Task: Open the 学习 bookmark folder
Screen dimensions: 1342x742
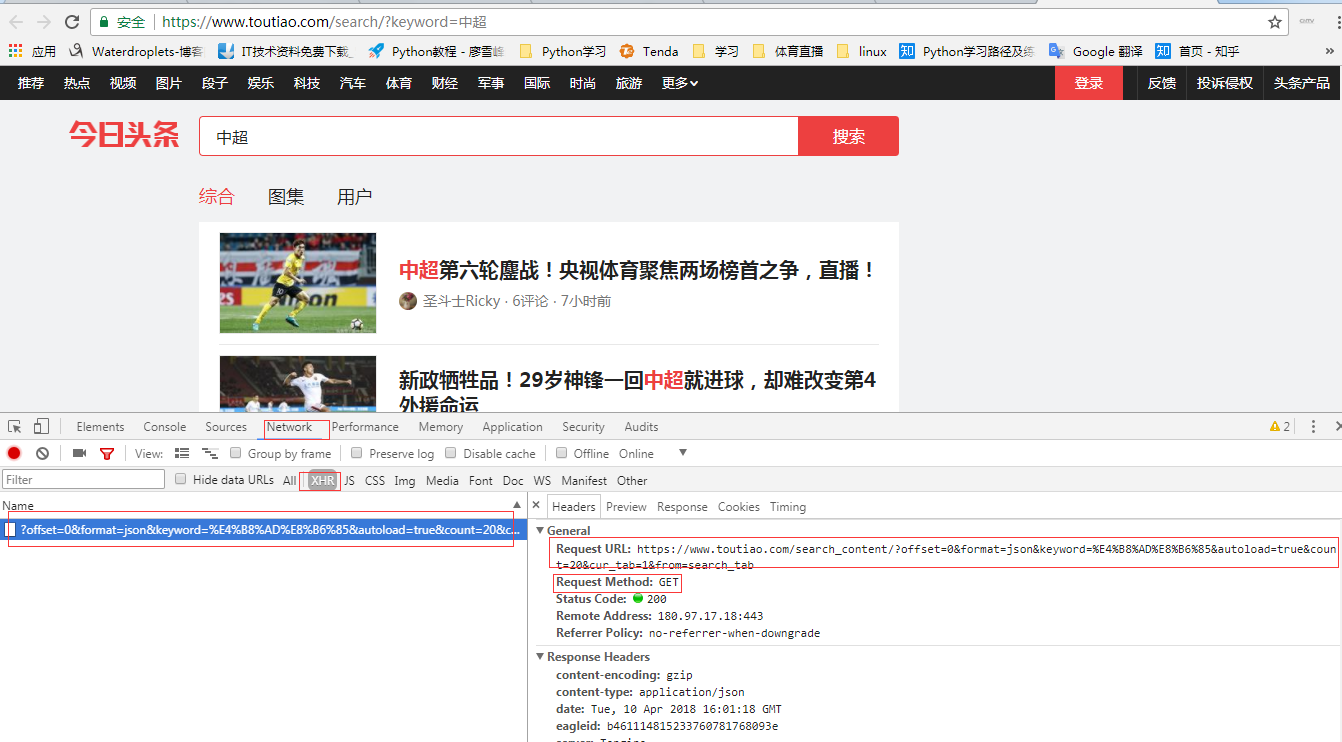Action: [716, 51]
